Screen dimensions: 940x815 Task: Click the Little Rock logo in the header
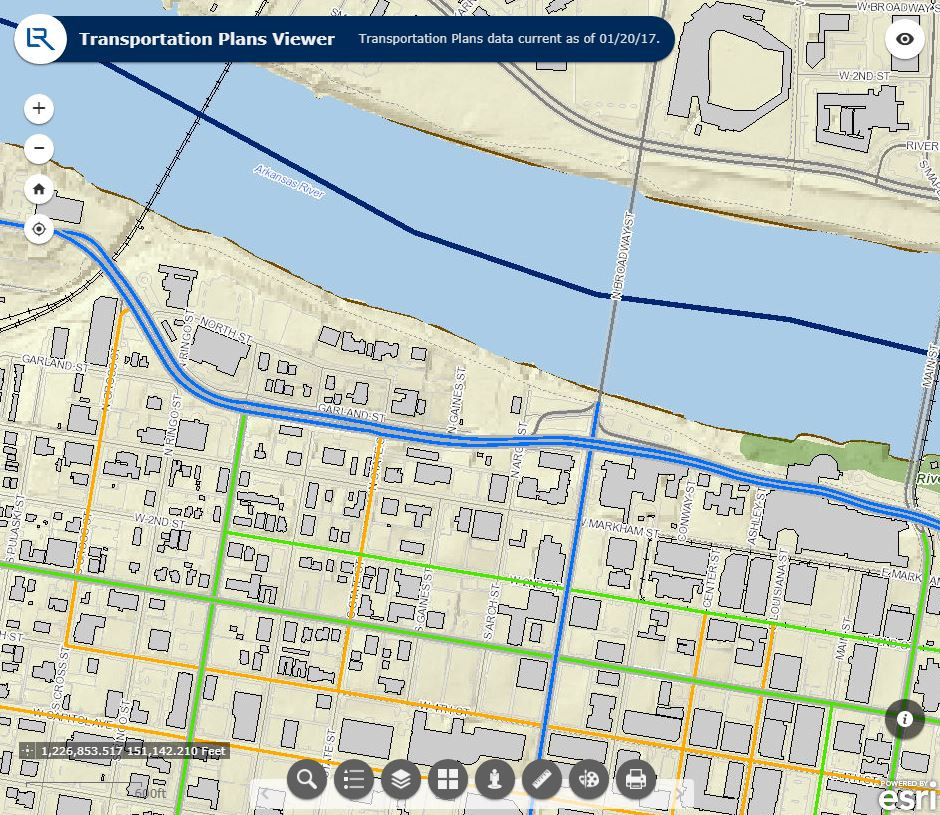[x=40, y=40]
